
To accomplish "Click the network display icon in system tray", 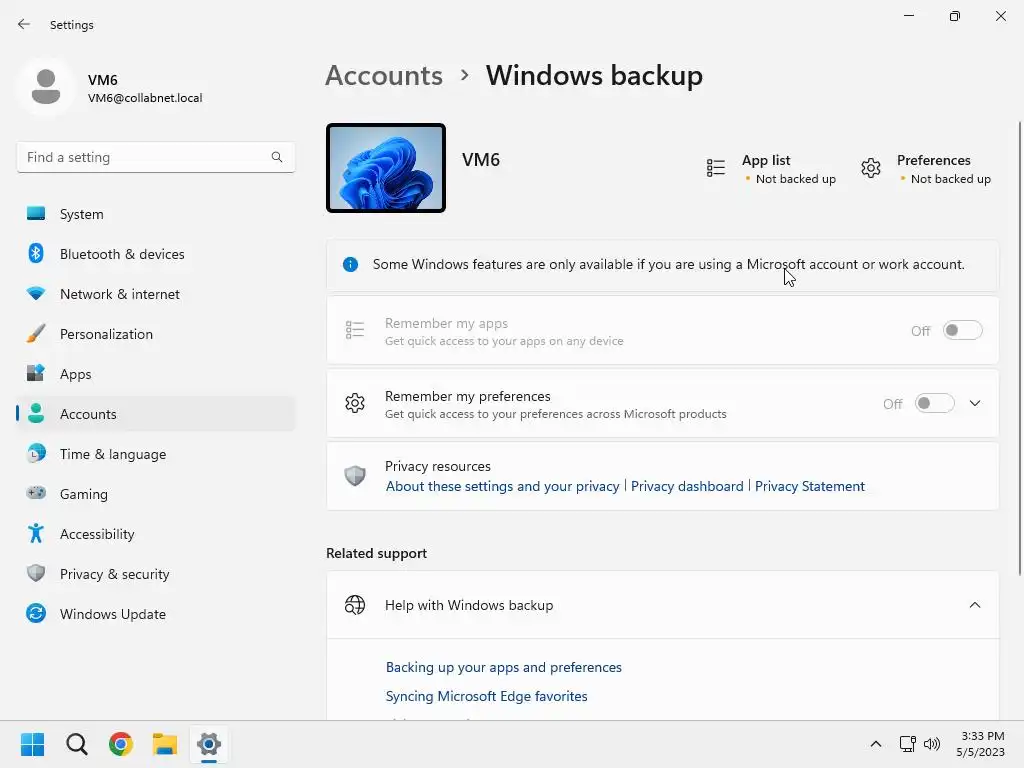I will (x=907, y=744).
